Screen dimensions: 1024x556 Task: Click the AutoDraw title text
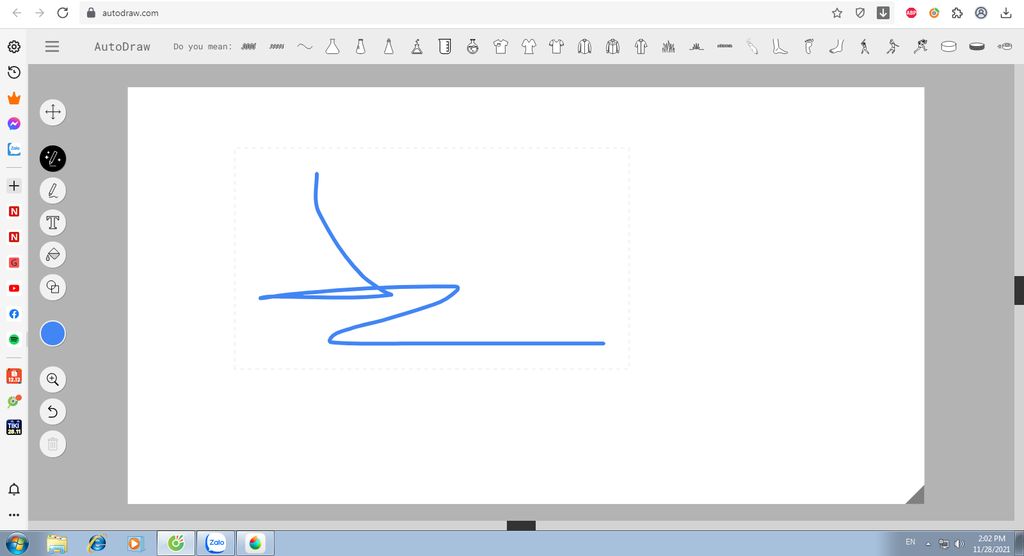pyautogui.click(x=122, y=46)
